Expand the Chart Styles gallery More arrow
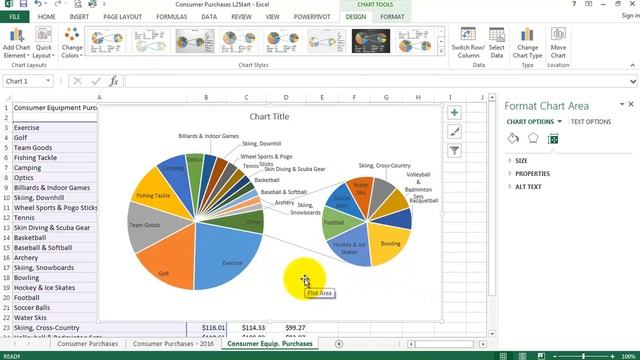Screen dimensions: 640x360 click(441, 51)
